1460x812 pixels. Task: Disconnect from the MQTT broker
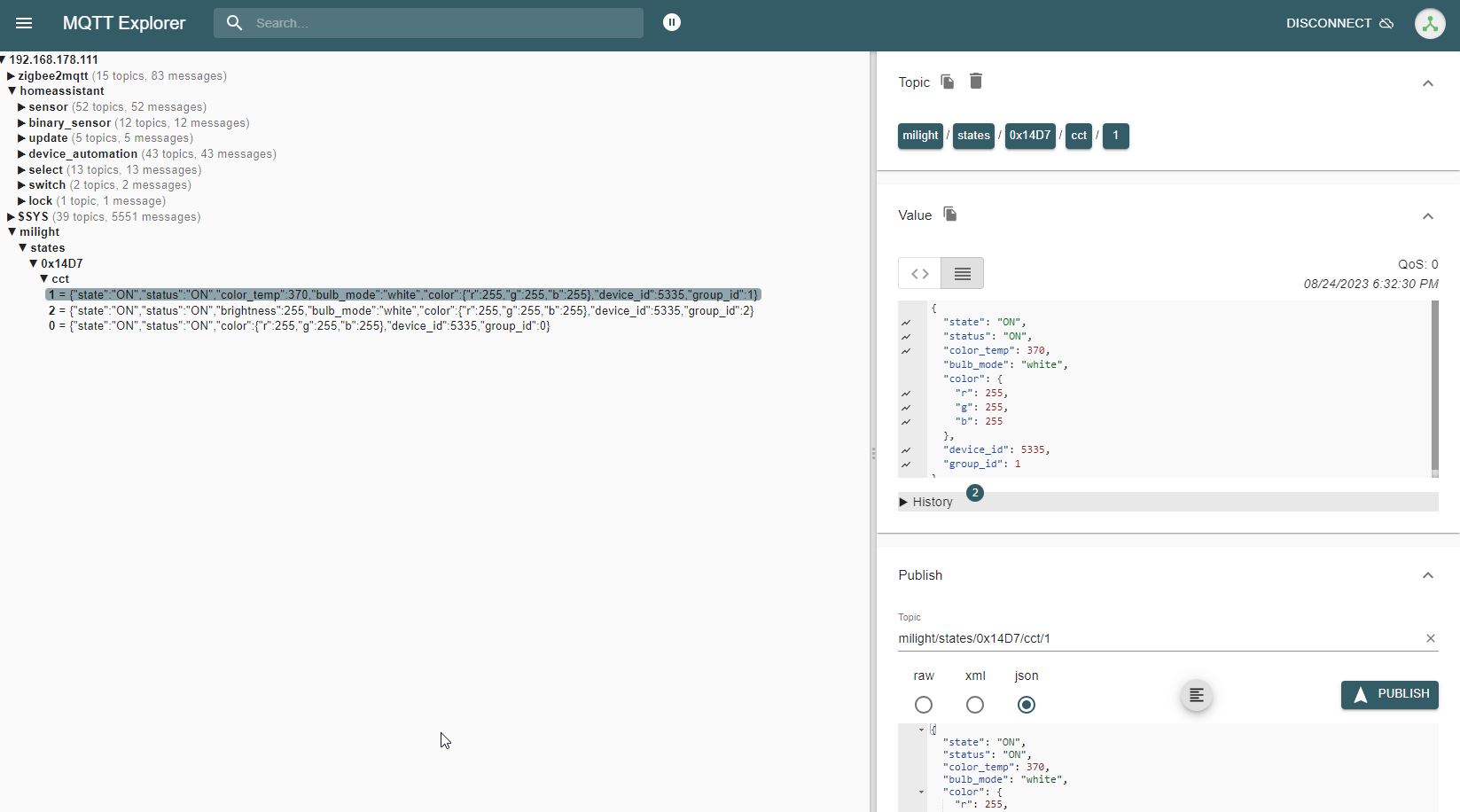[x=1339, y=23]
